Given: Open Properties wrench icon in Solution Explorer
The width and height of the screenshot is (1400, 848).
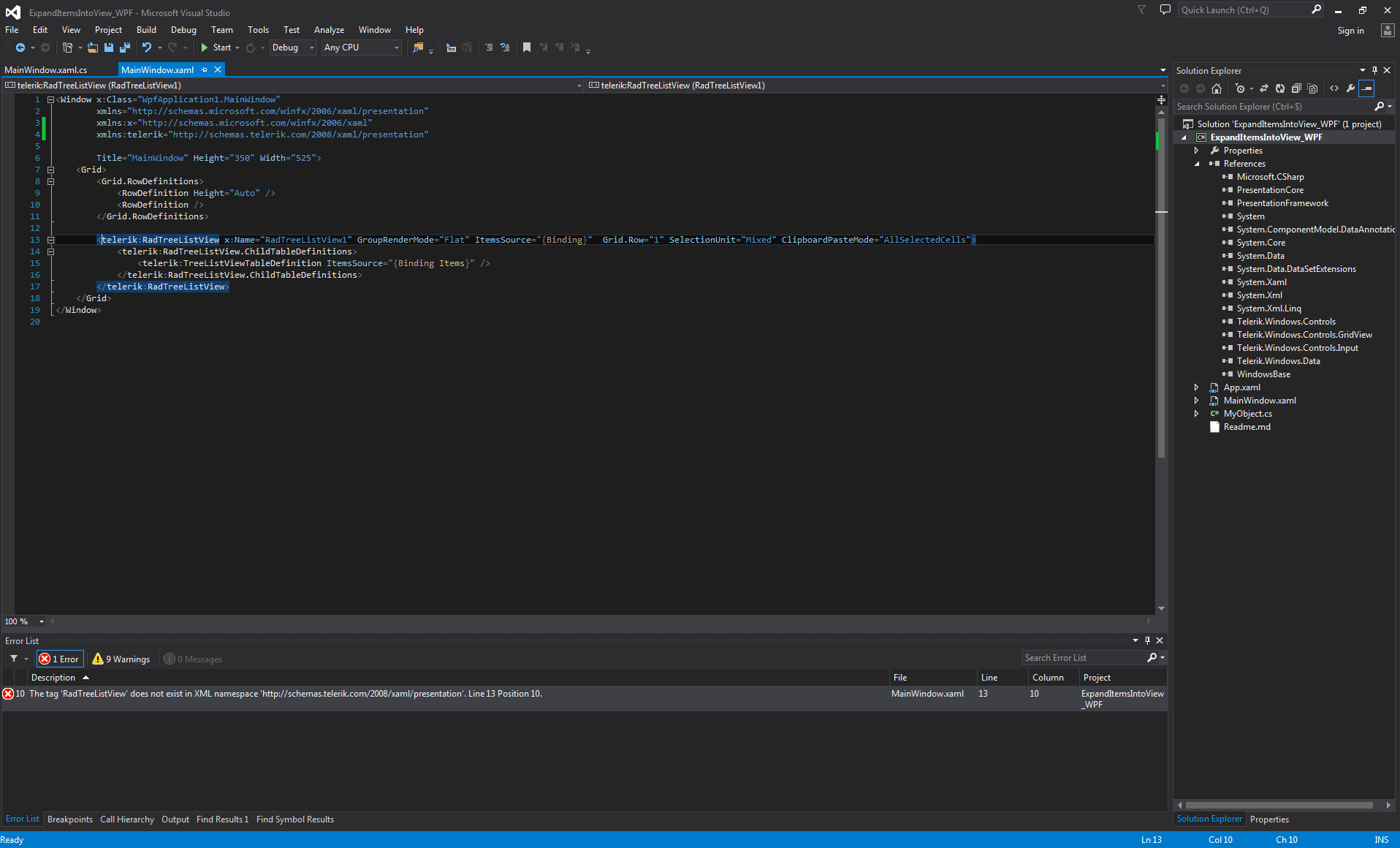Looking at the screenshot, I should 1350,88.
